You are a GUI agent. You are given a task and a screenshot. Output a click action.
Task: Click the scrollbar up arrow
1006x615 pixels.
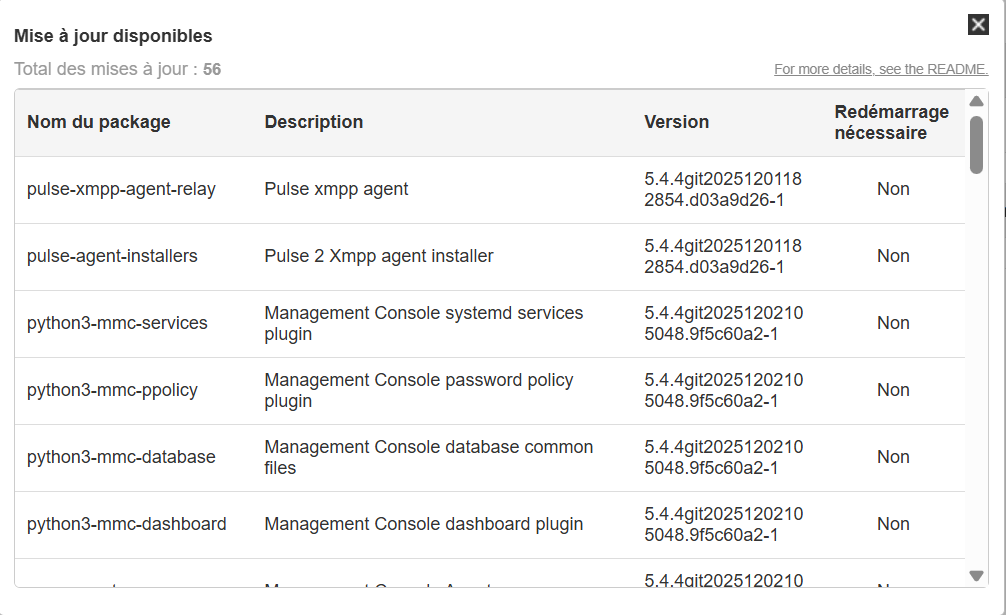tap(976, 101)
